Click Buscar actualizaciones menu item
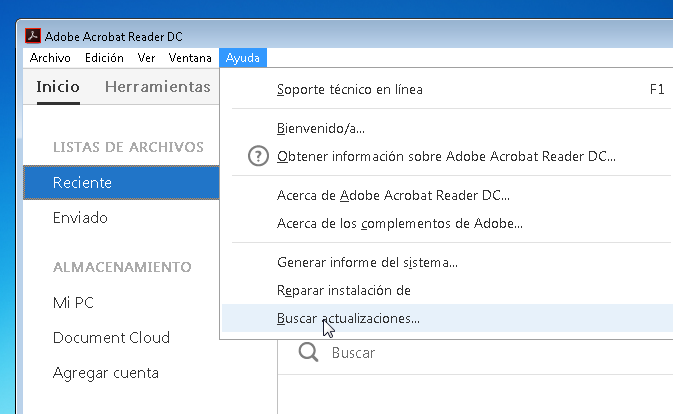673x414 pixels. 348,318
